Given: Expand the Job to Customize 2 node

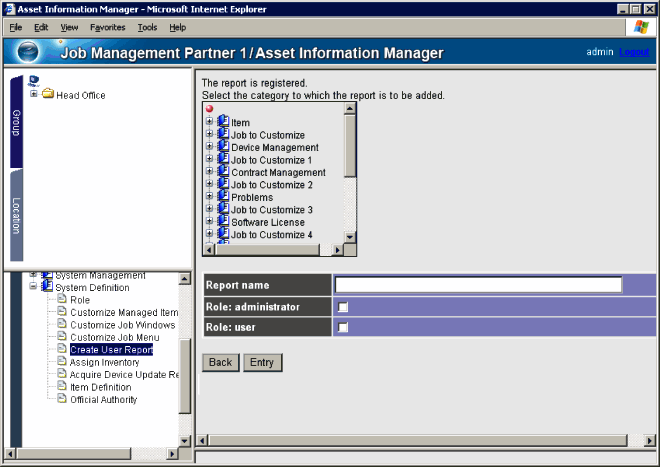Looking at the screenshot, I should coord(209,184).
